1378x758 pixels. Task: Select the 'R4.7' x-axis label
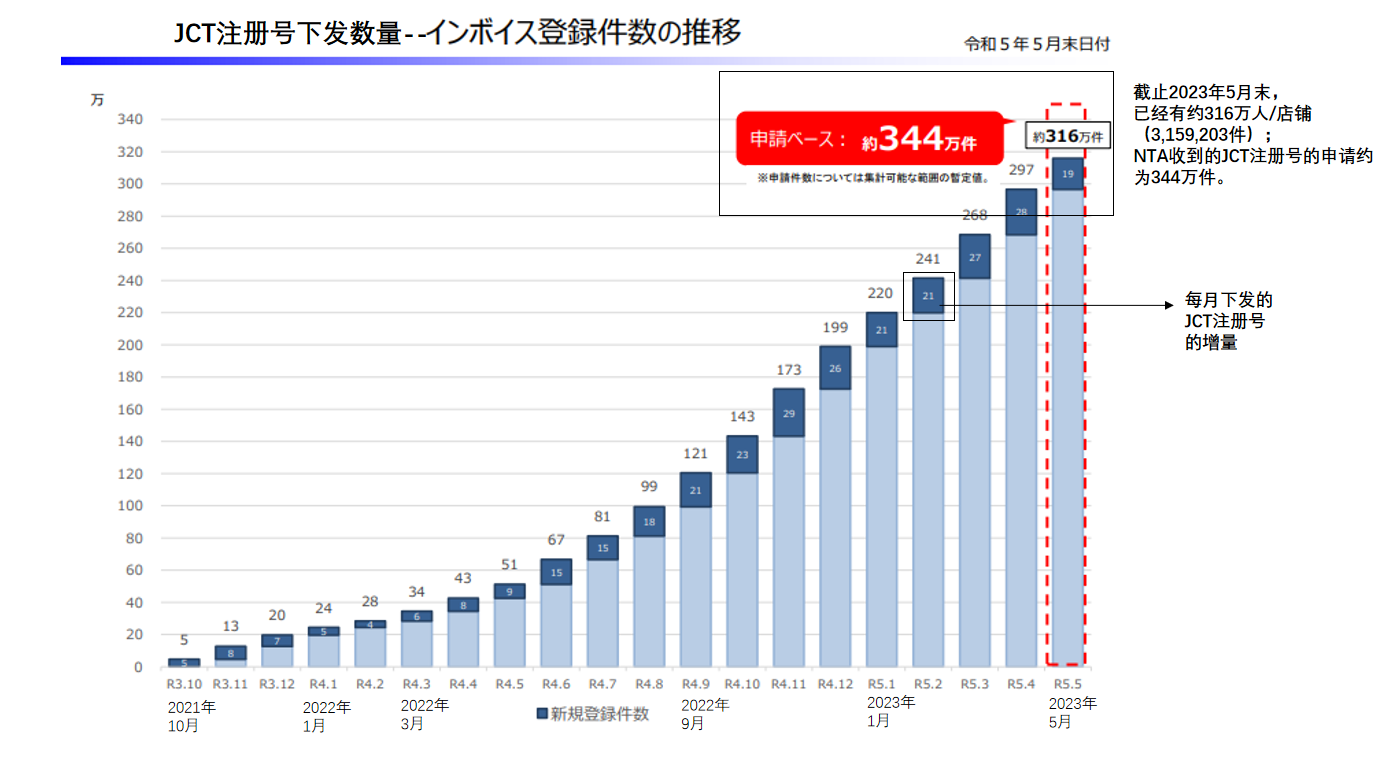click(x=603, y=685)
